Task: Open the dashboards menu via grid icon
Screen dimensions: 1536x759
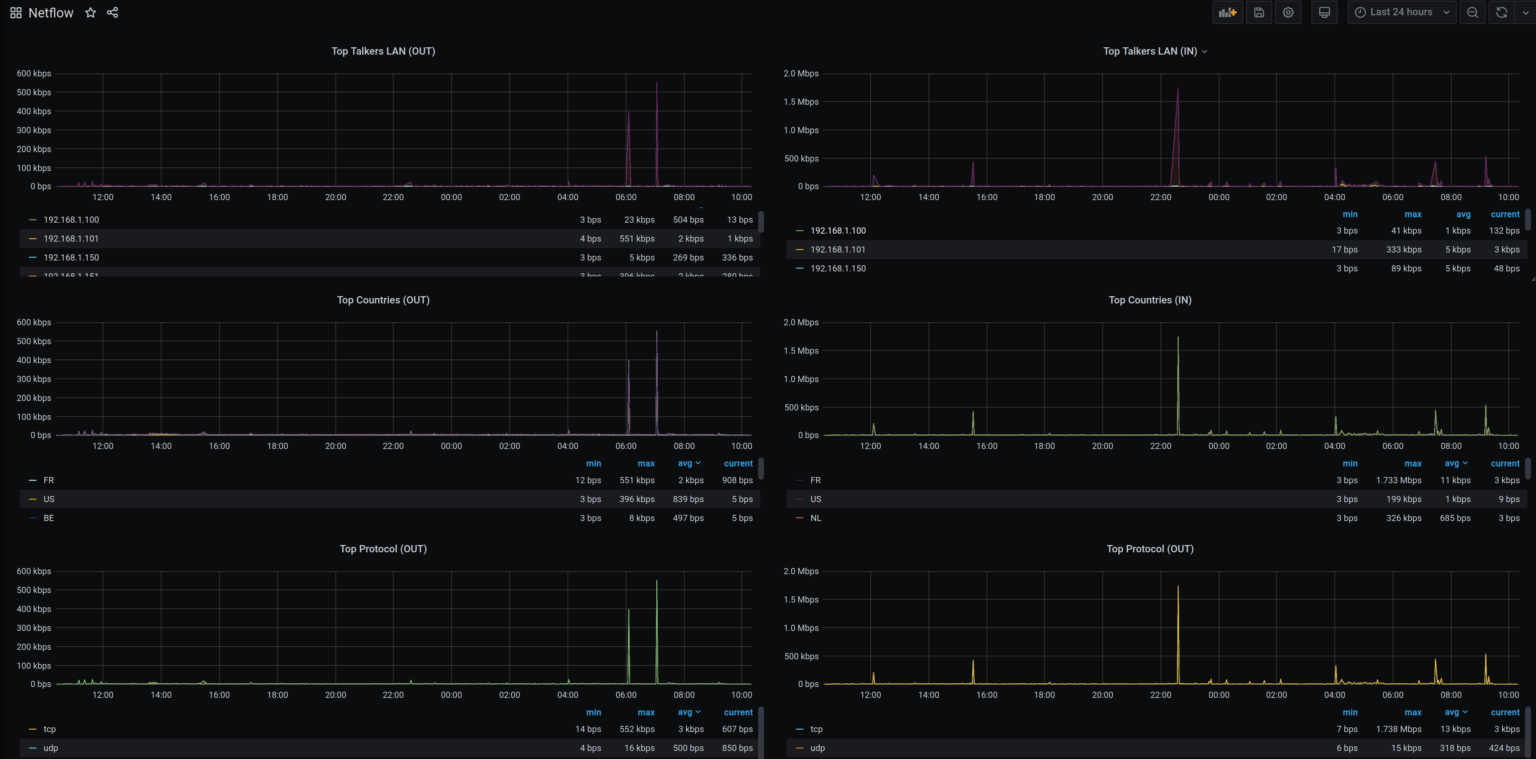Action: pyautogui.click(x=14, y=12)
